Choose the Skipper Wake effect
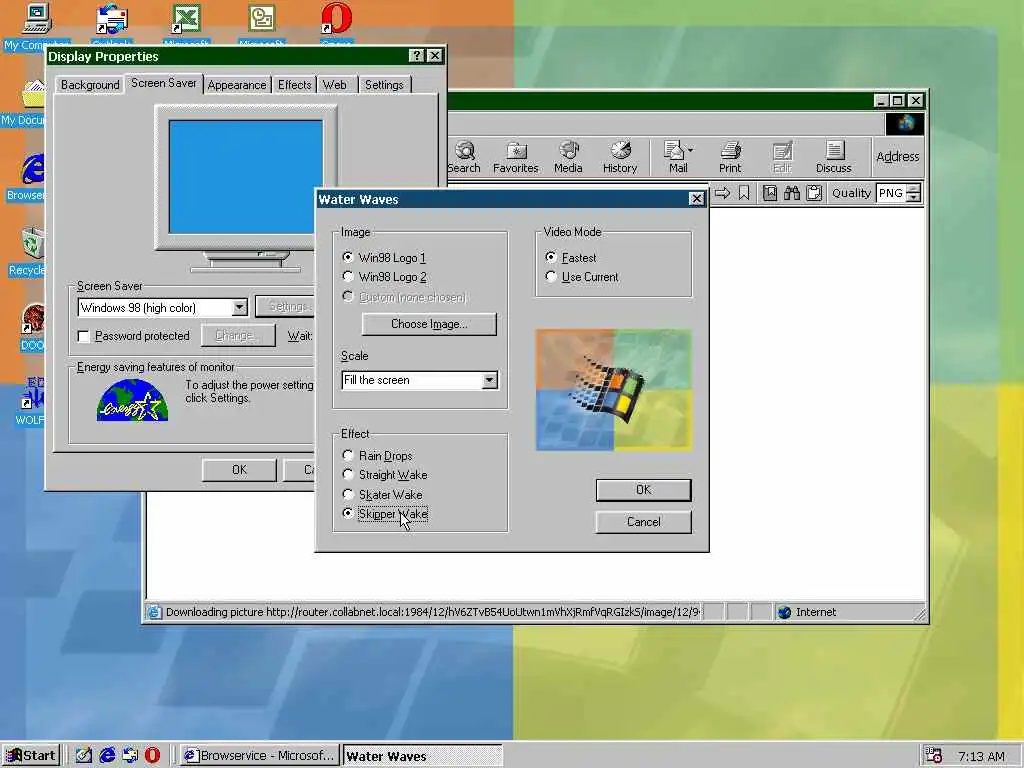The width and height of the screenshot is (1024, 768). click(x=385, y=514)
